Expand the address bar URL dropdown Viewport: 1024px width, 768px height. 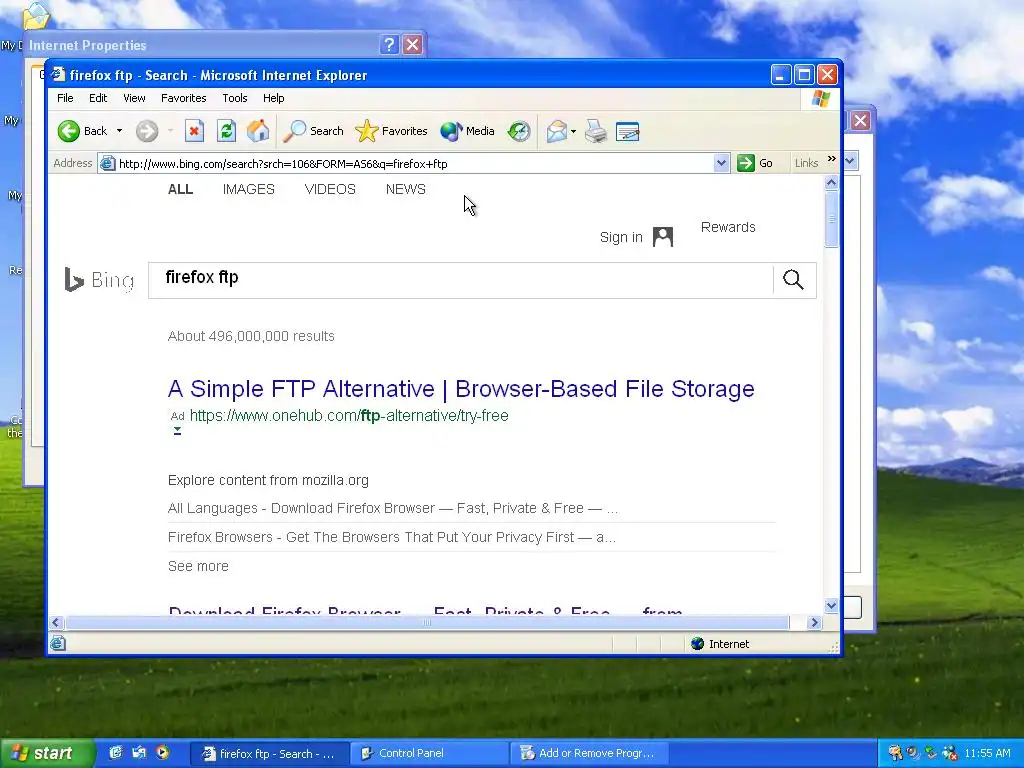(721, 163)
